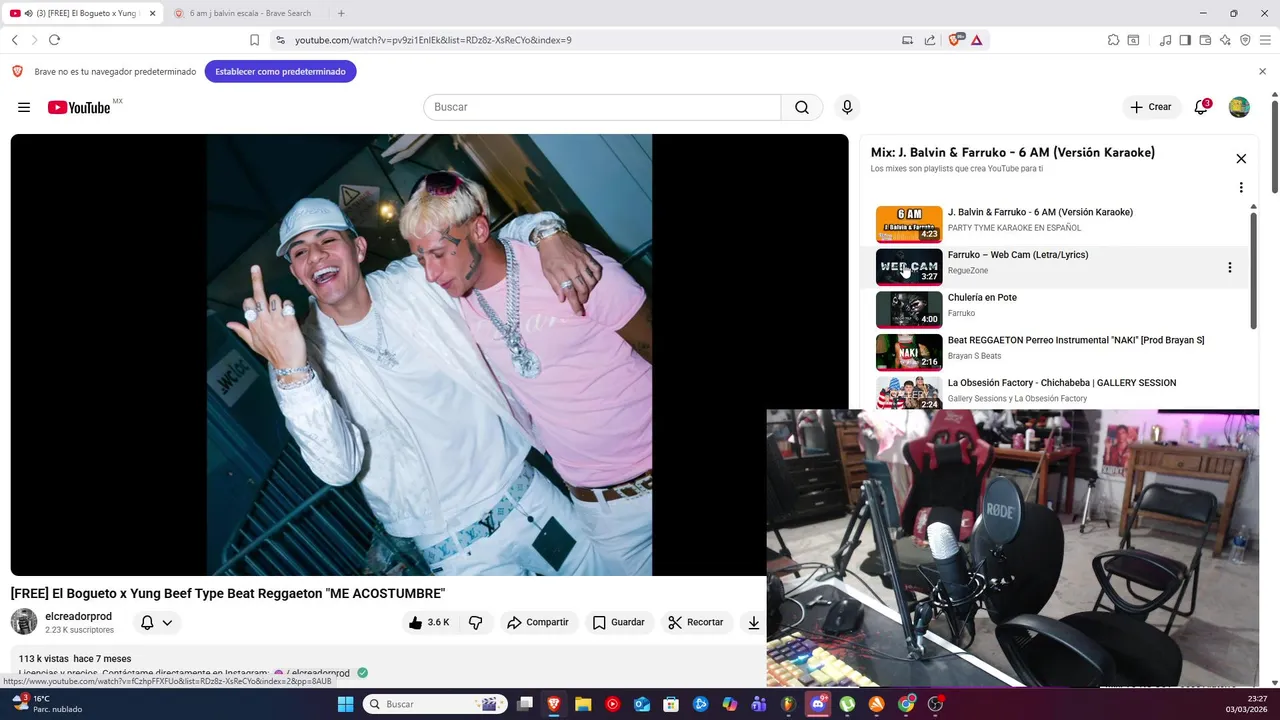Open the tab search icon in toolbar
This screenshot has width=1280, height=720.
click(1133, 40)
